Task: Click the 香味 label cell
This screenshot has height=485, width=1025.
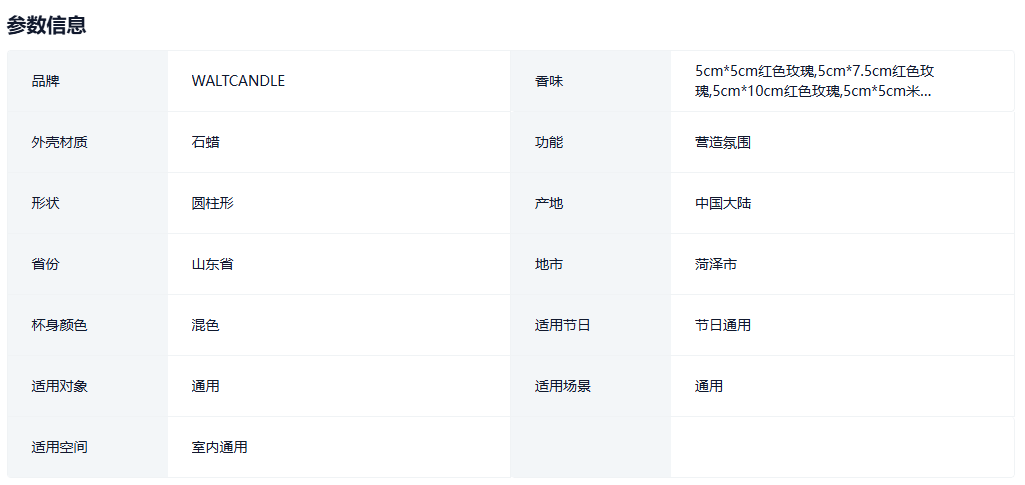Action: 549,81
